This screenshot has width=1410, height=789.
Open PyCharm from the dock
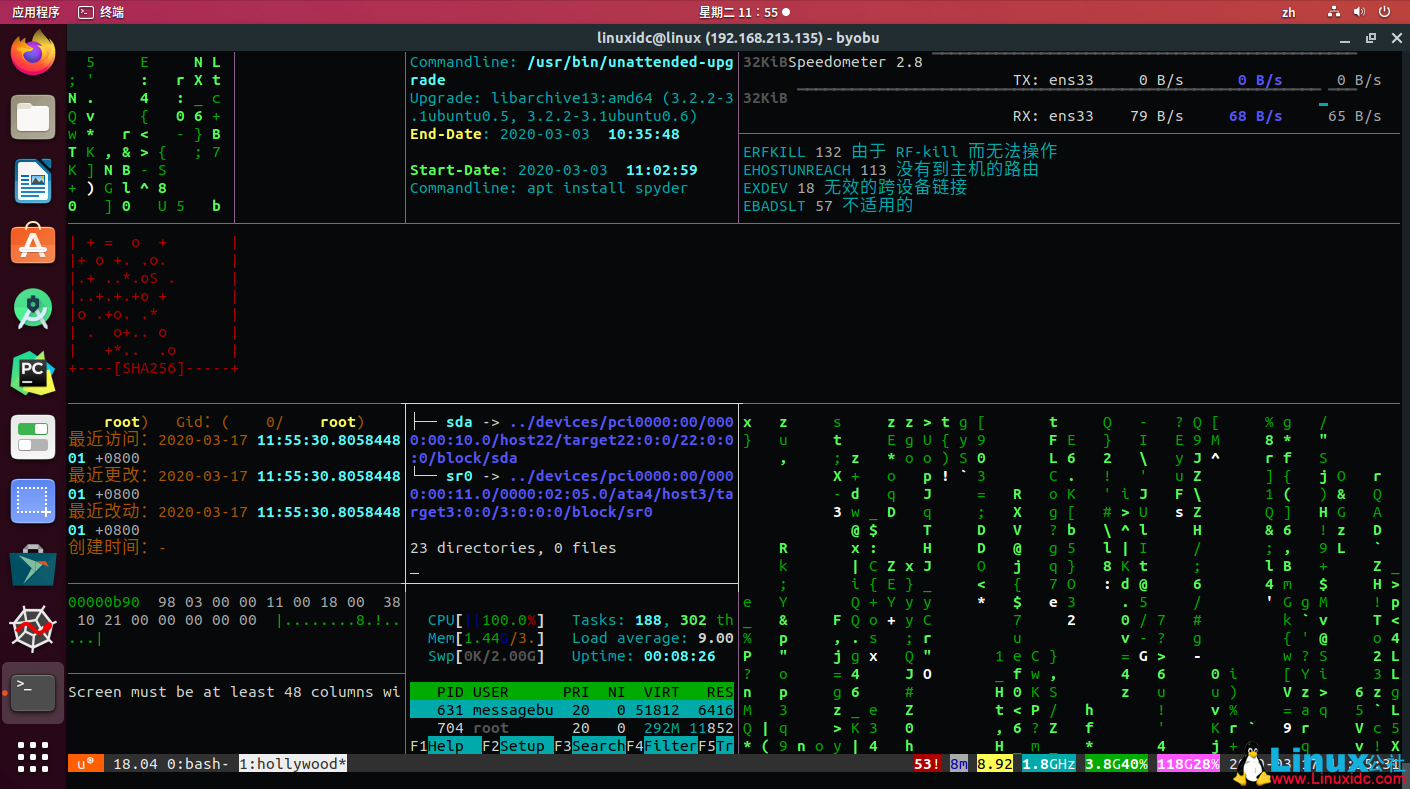click(33, 373)
